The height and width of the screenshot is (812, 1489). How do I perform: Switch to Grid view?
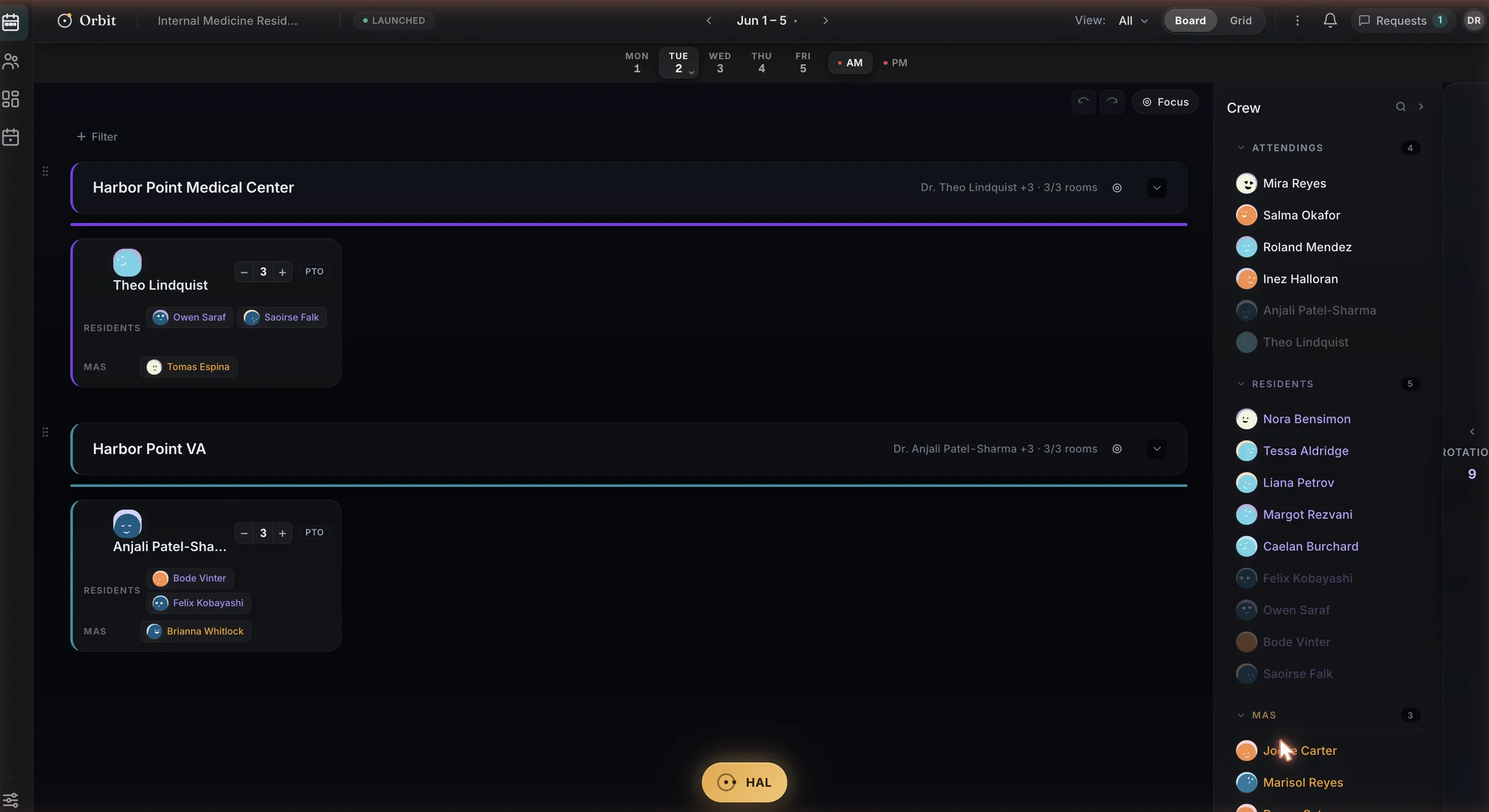(1241, 20)
